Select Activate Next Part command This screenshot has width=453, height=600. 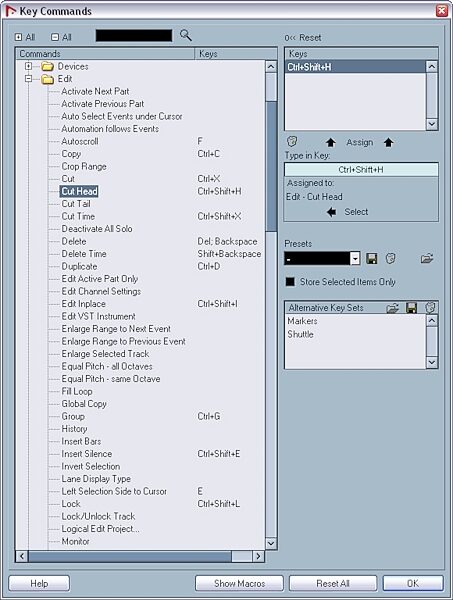(95, 91)
